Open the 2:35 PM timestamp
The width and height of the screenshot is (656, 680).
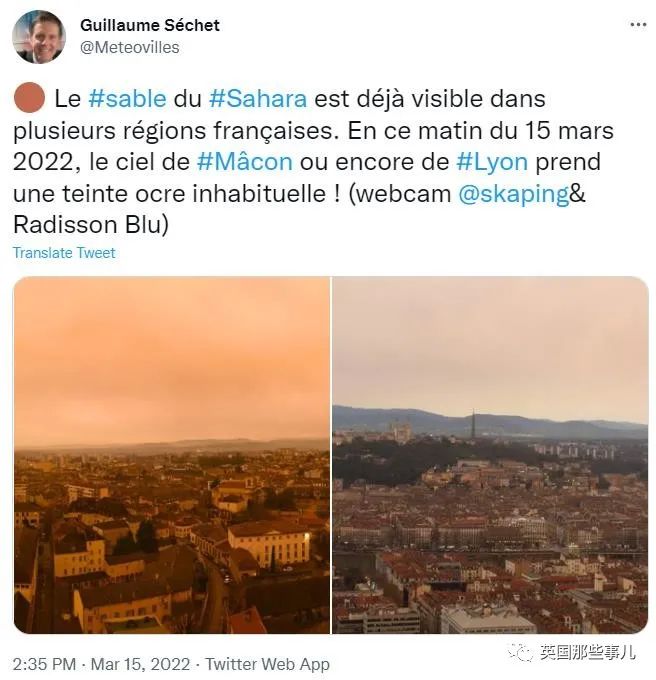coord(44,664)
